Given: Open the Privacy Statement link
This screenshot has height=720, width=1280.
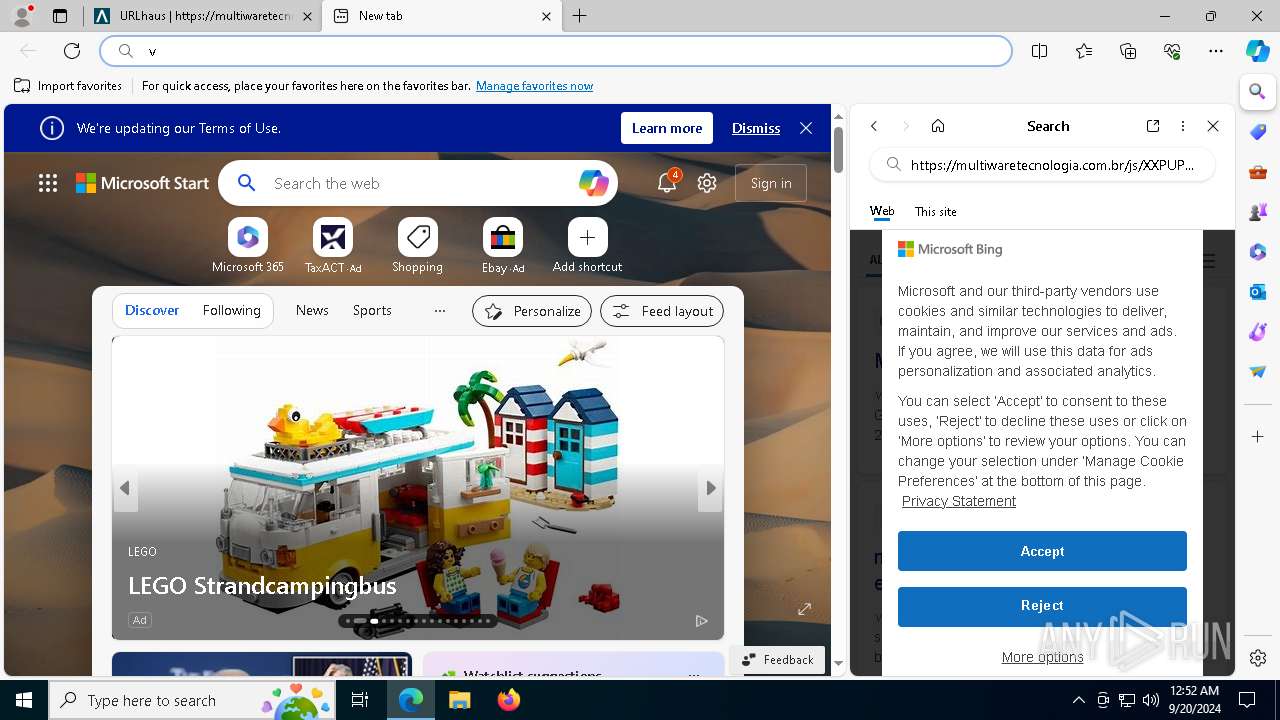Looking at the screenshot, I should pyautogui.click(x=959, y=501).
